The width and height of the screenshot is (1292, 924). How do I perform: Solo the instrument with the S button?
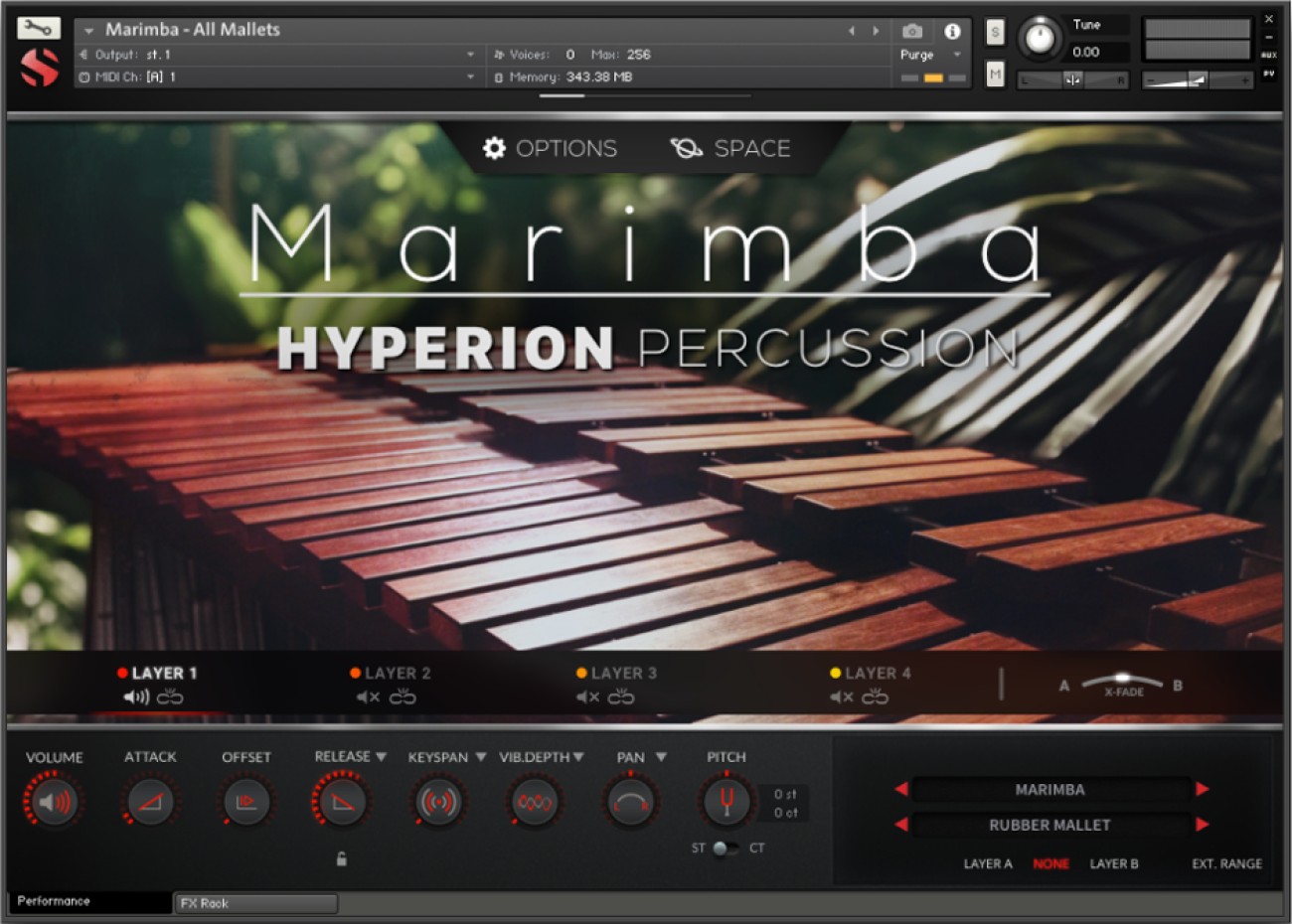994,32
